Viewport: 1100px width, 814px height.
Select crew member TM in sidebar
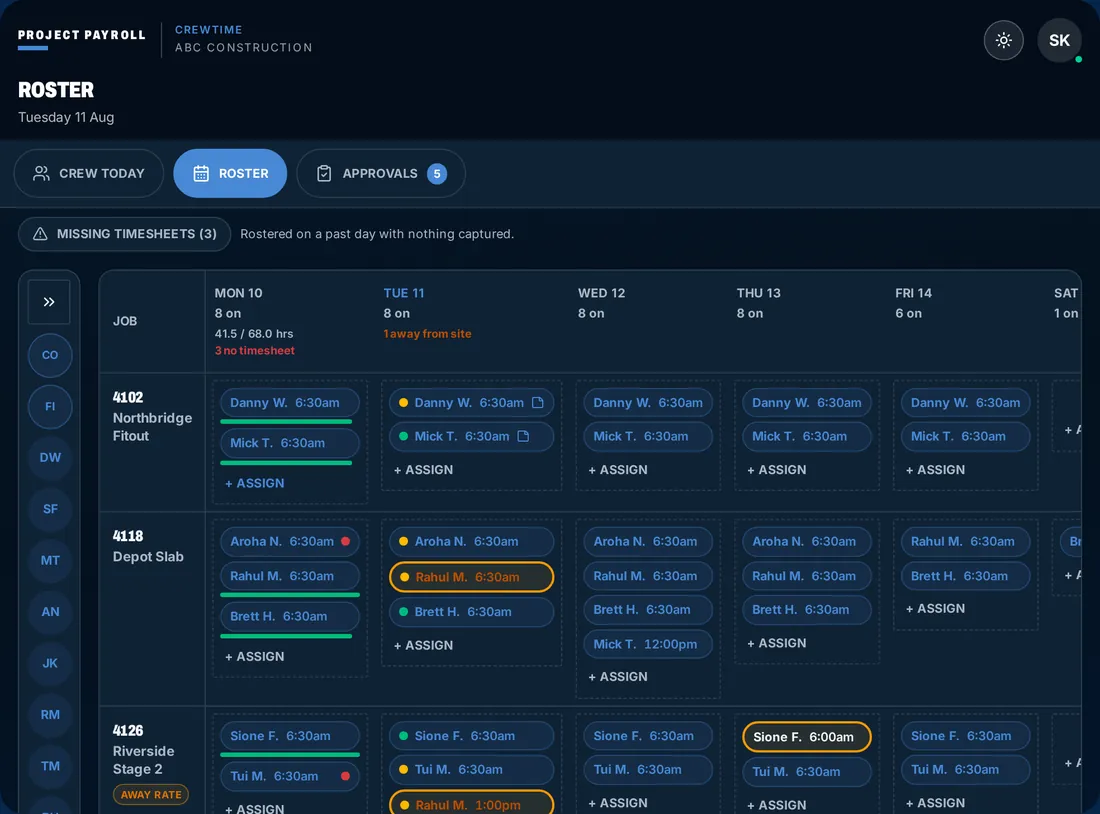click(50, 766)
